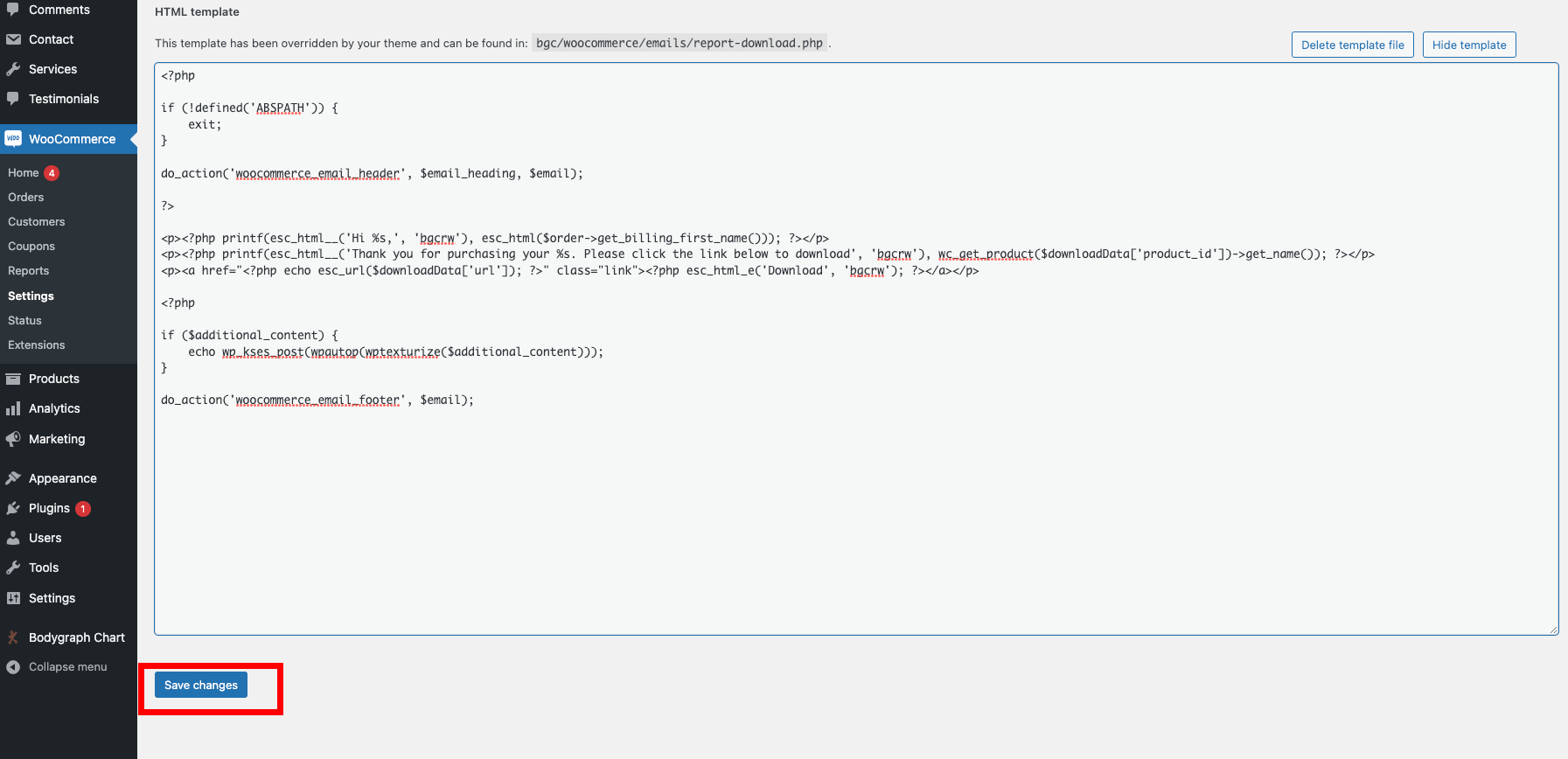Click the red badge next to Home
1568x759 pixels.
[52, 173]
